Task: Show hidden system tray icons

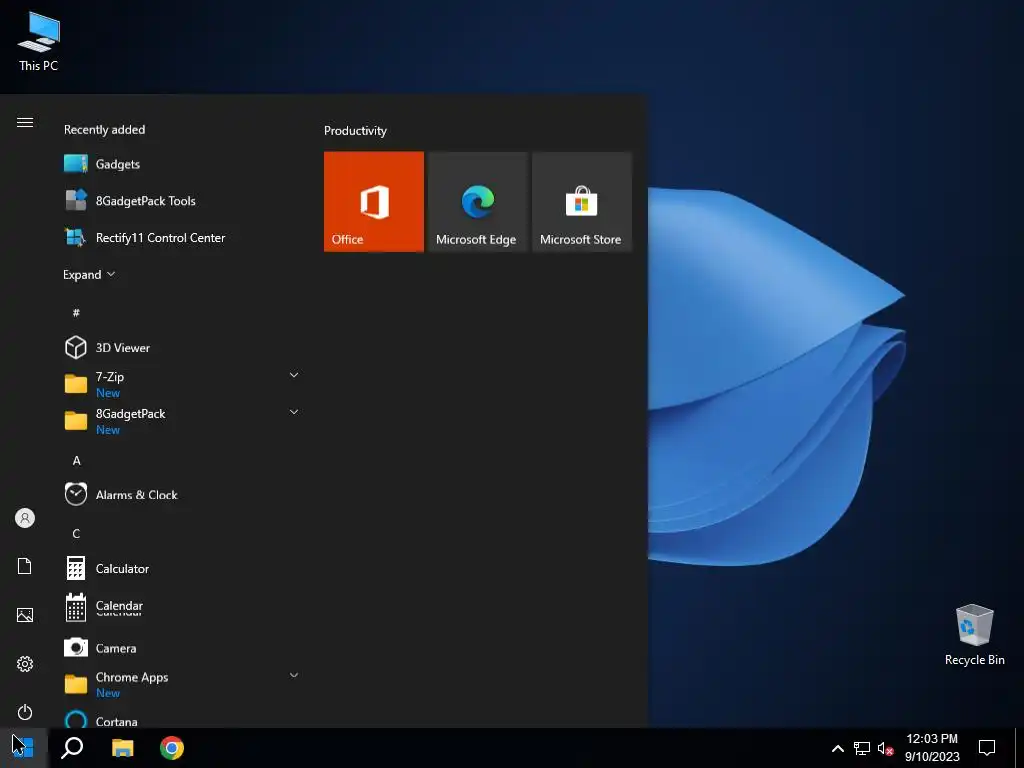Action: [x=838, y=748]
